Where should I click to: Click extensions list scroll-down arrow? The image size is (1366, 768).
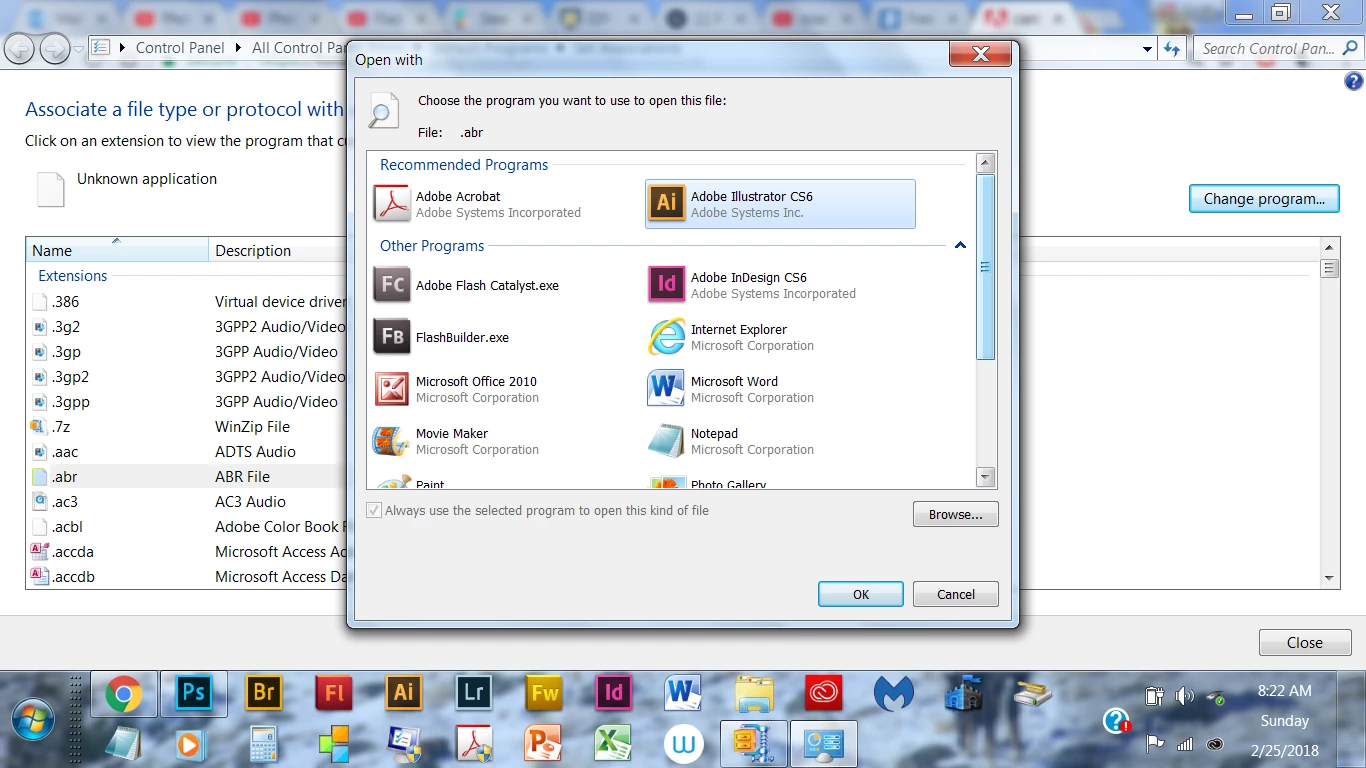[1329, 578]
